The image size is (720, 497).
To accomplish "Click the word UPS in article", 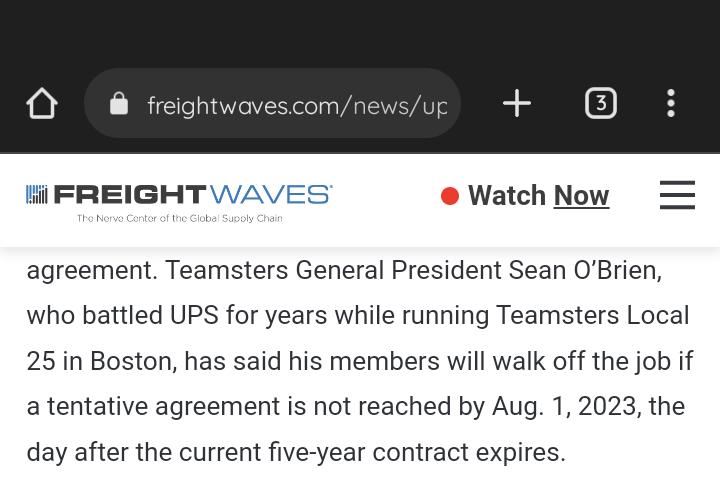I will pos(194,316).
